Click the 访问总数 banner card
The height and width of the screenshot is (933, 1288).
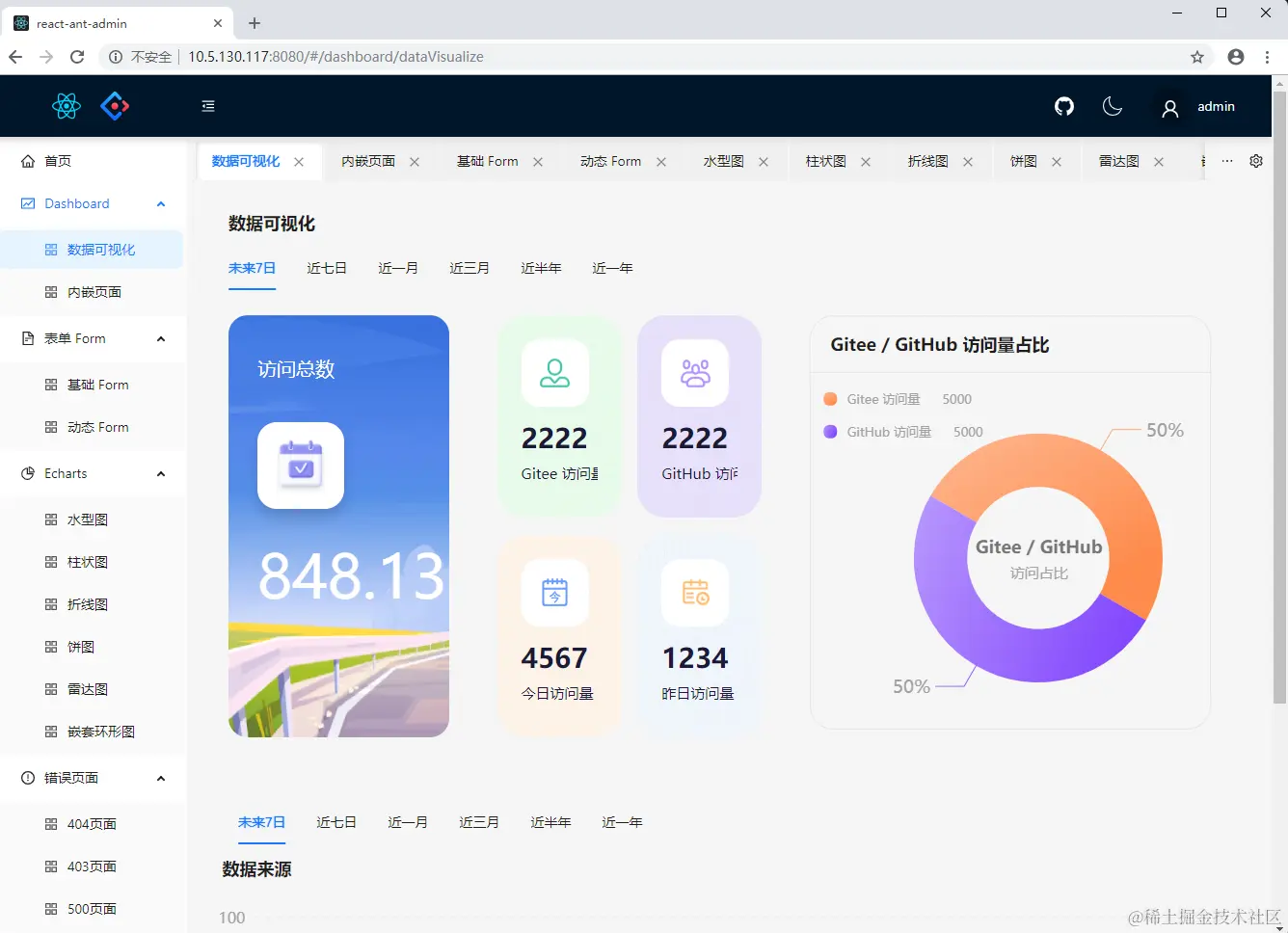(x=338, y=526)
